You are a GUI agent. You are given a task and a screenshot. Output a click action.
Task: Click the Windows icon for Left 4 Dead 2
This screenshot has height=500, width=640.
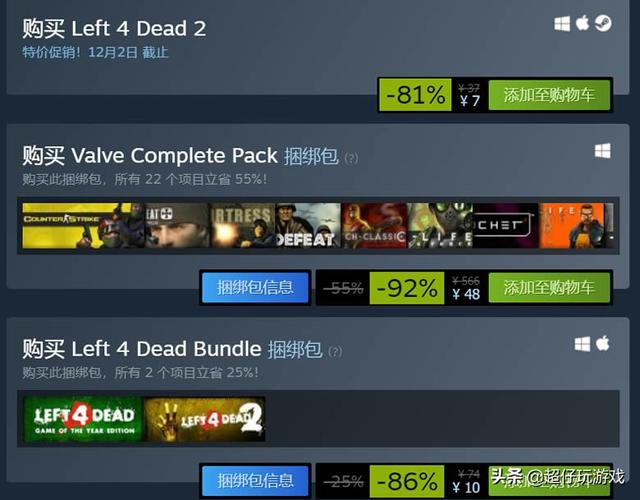coord(562,24)
